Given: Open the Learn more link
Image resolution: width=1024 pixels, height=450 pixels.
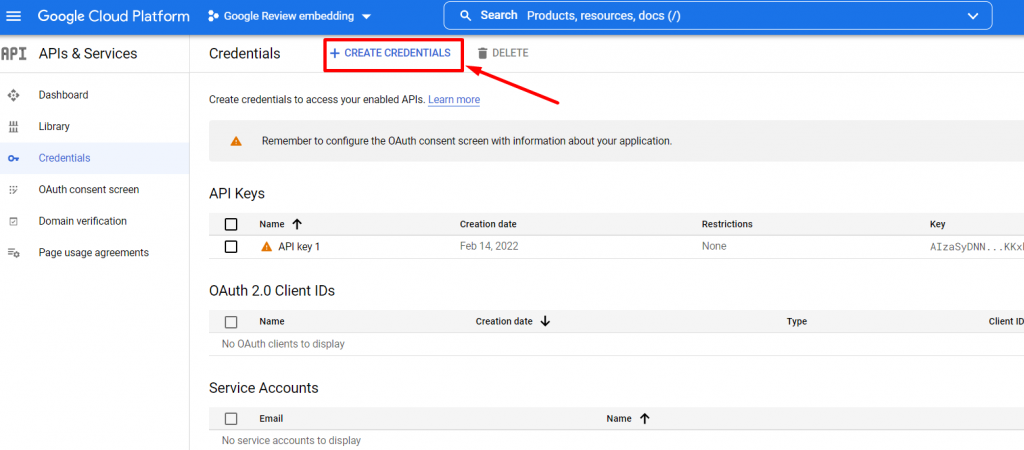Looking at the screenshot, I should pos(454,100).
